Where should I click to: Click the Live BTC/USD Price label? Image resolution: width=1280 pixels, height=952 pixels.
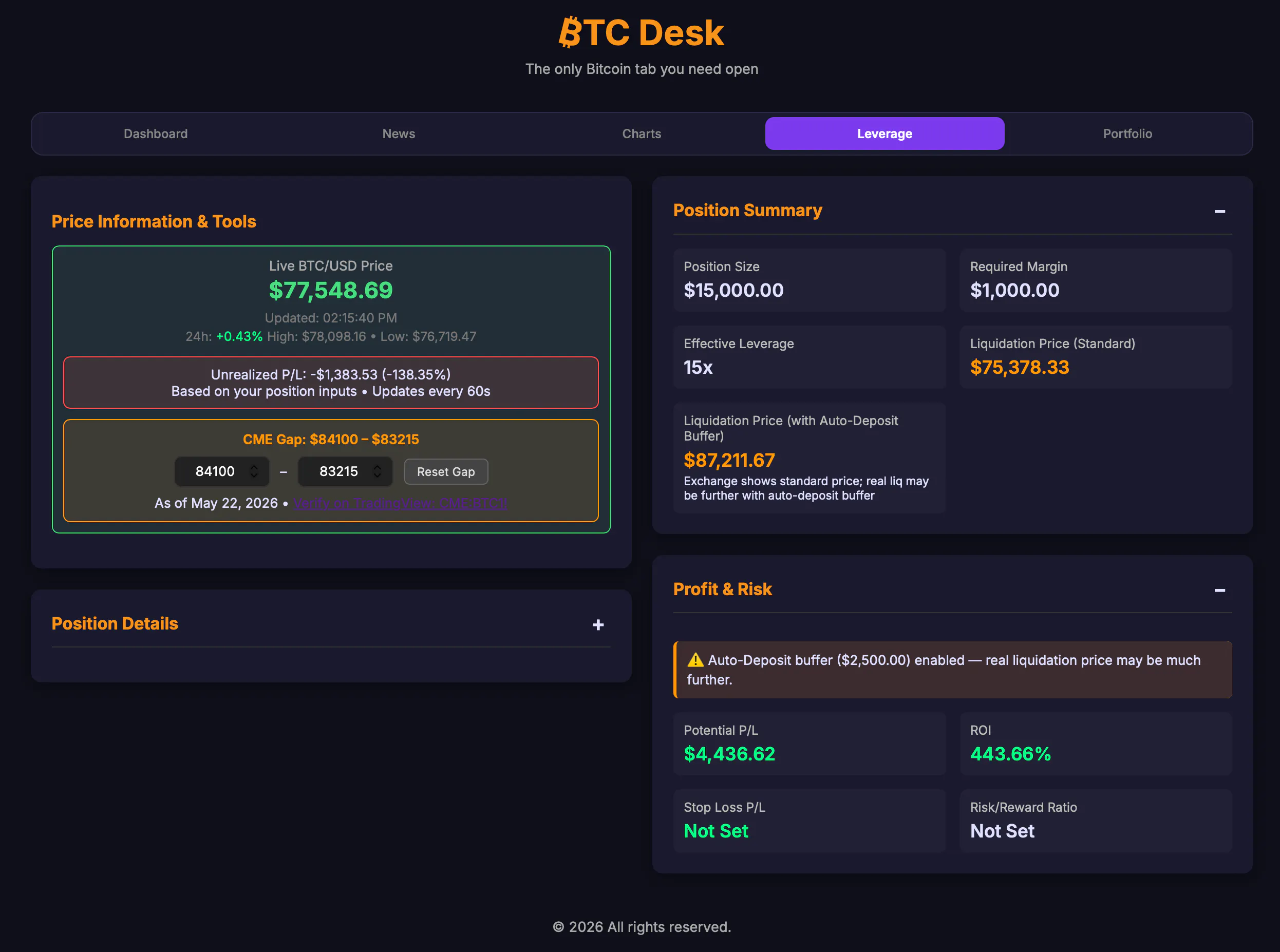331,265
